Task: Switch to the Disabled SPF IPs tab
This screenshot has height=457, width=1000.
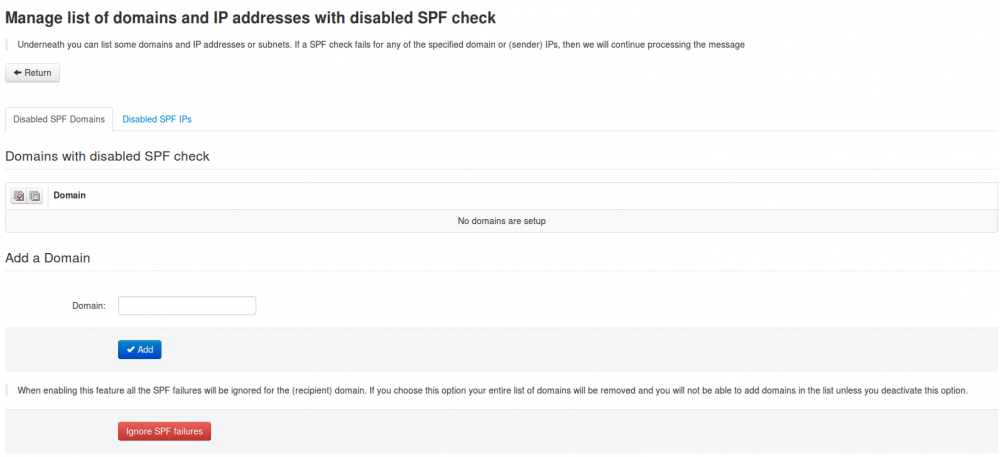Action: (x=157, y=119)
